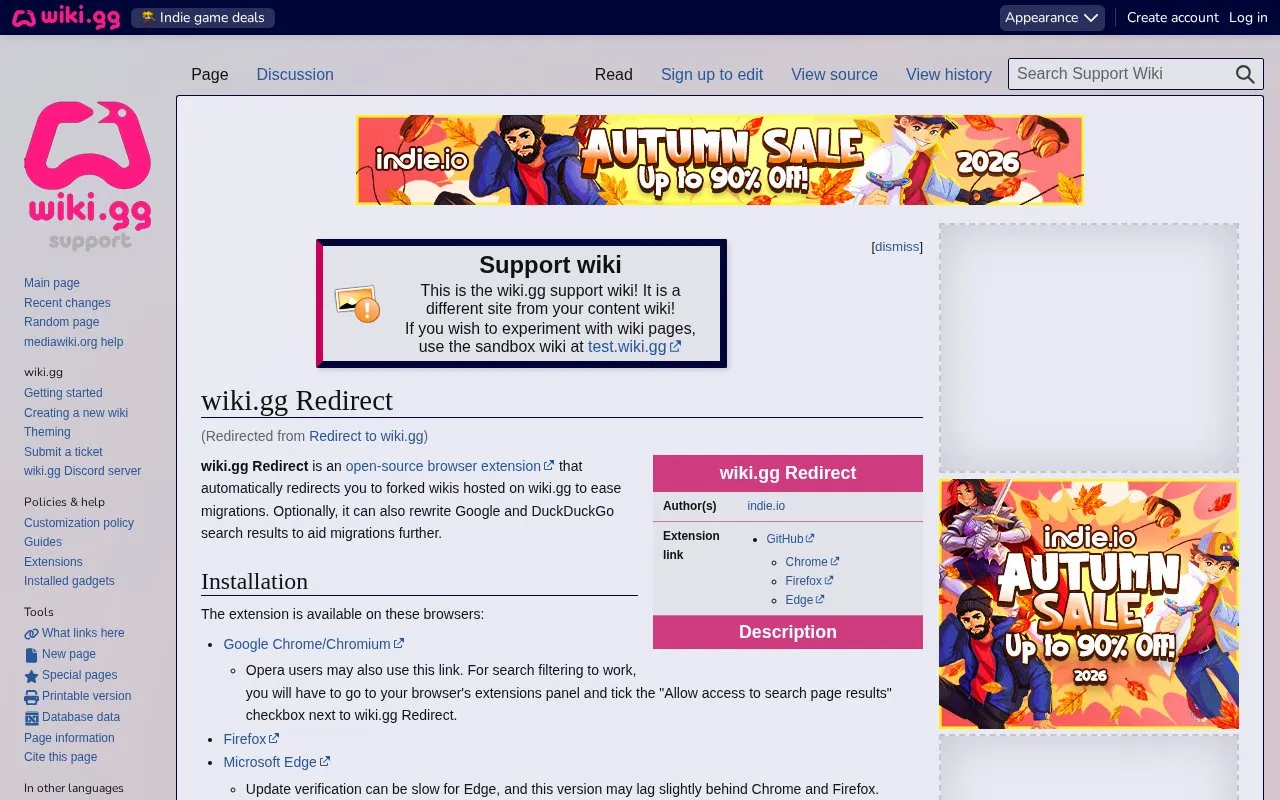
Task: Open the Edge link in infobox
Action: click(804, 600)
